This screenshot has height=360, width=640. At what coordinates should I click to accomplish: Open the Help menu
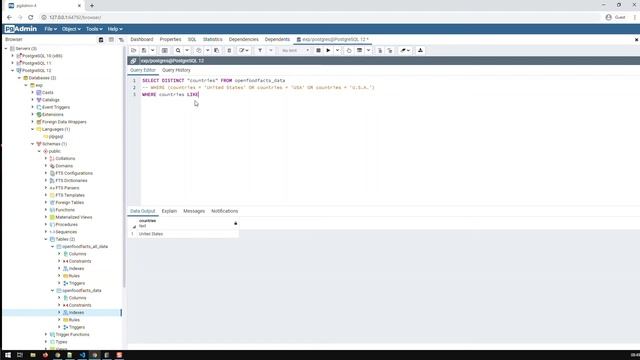pos(115,29)
